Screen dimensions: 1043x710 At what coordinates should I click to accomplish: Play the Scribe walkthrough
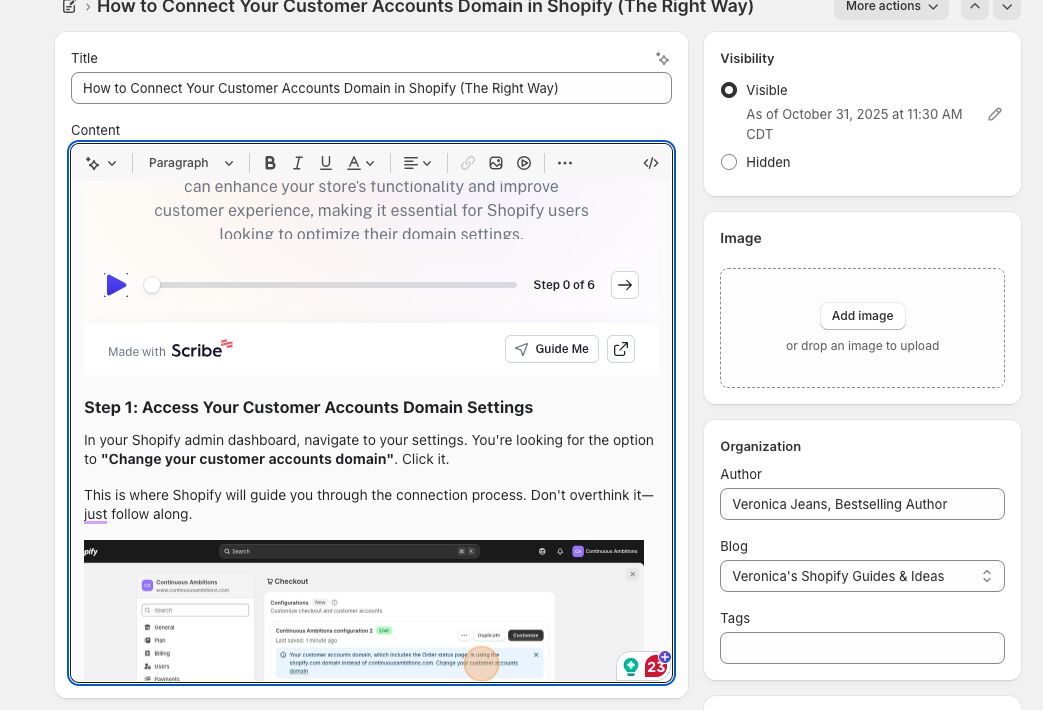coord(116,285)
